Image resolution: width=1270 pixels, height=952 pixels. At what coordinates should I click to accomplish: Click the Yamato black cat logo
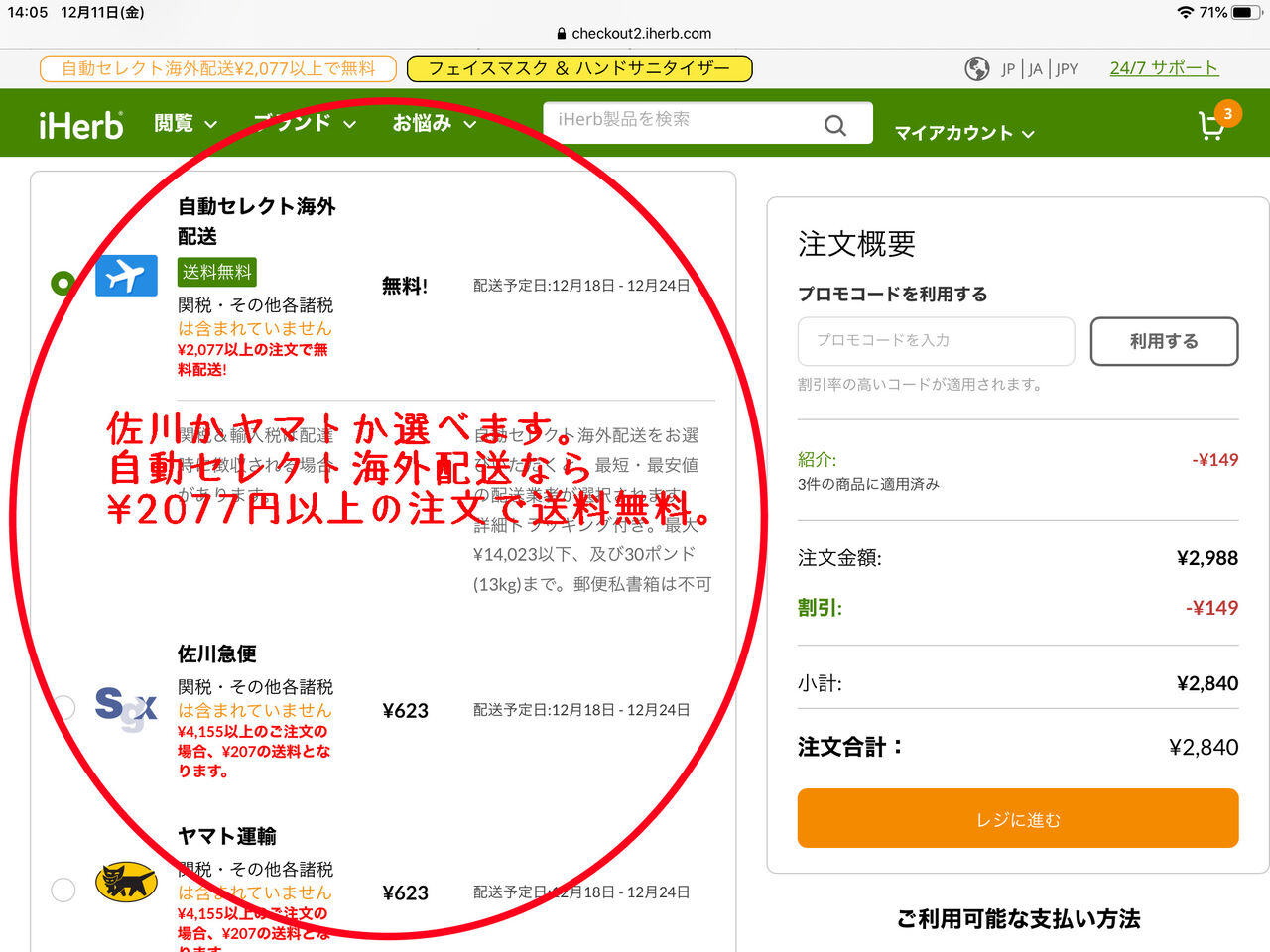point(126,881)
